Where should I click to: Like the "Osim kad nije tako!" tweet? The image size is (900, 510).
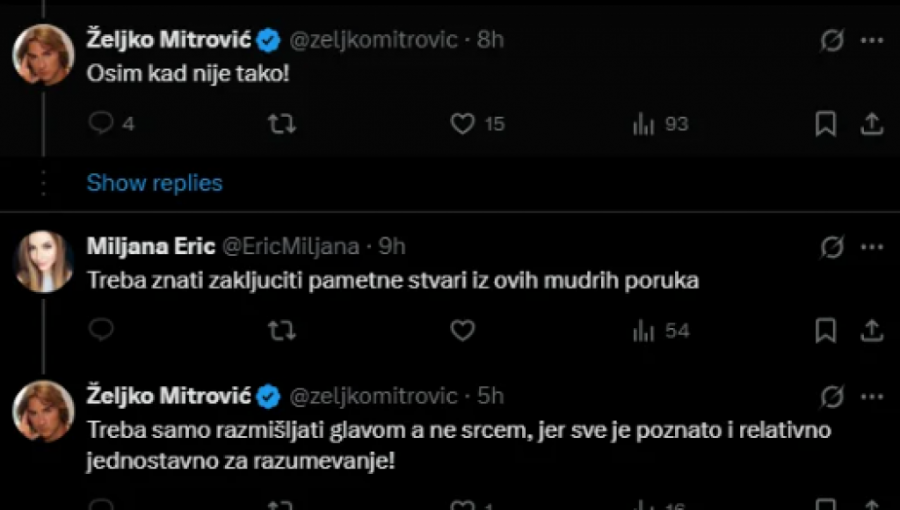pos(461,124)
